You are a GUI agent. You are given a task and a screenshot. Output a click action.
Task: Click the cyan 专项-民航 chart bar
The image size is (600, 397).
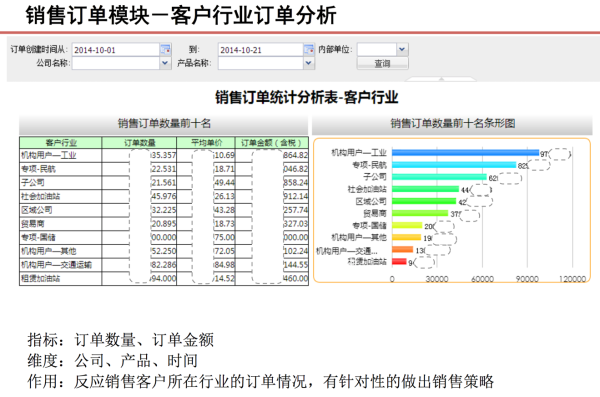point(454,165)
